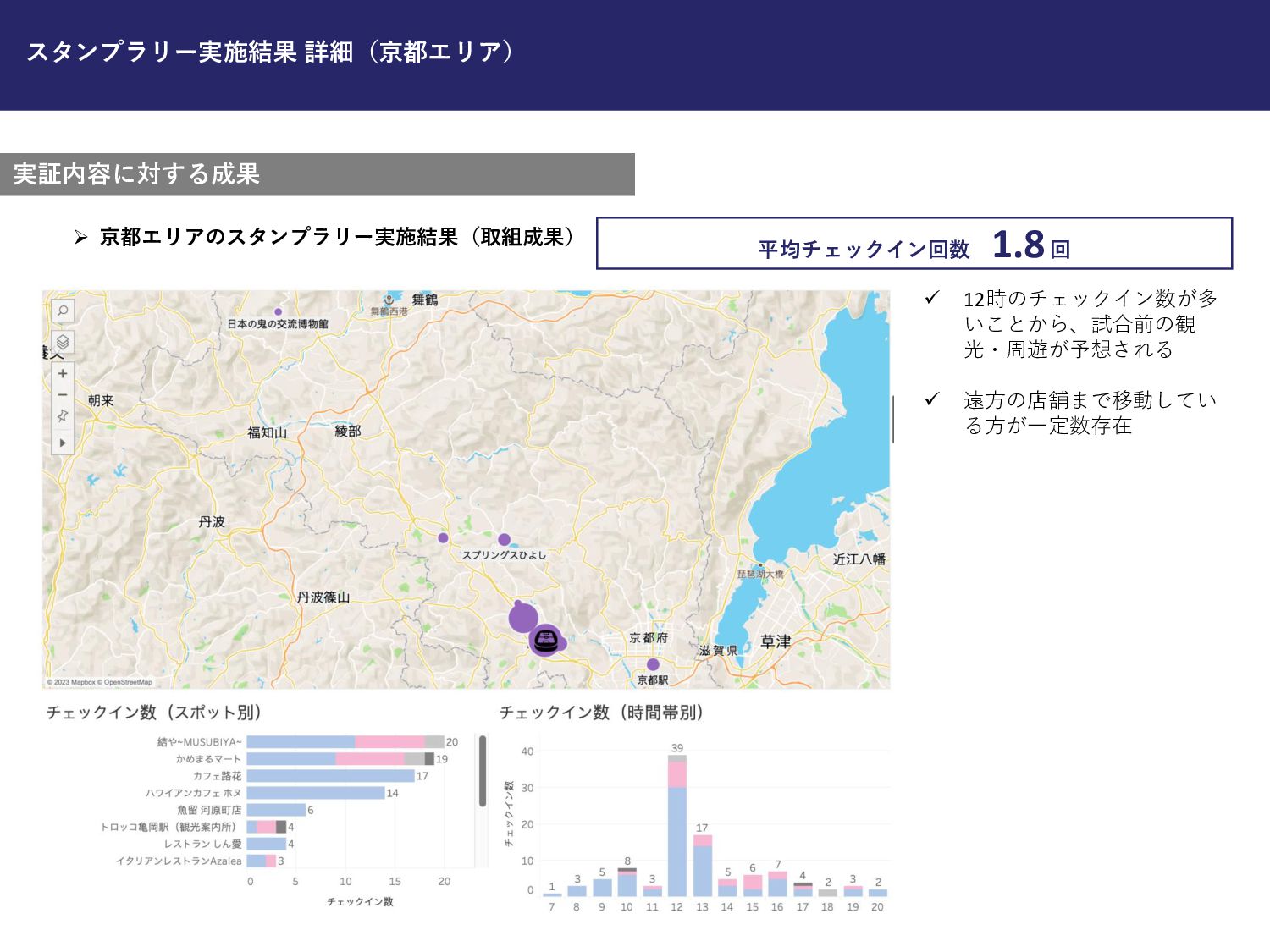Screen dimensions: 1270x952
Task: Click the 'チェックイン数（時間帯別）' chart title
Action: 602,713
